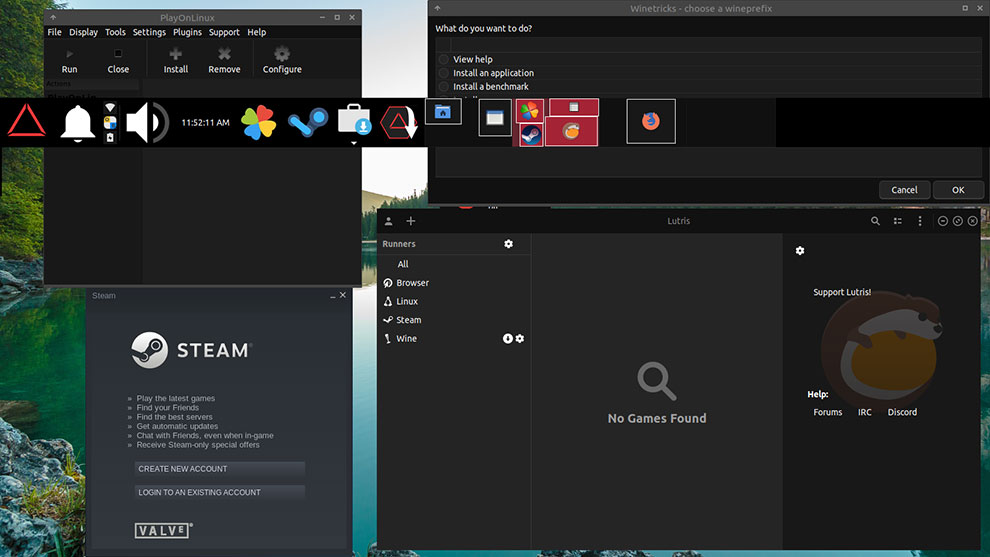Open the software store bag icon

click(354, 120)
